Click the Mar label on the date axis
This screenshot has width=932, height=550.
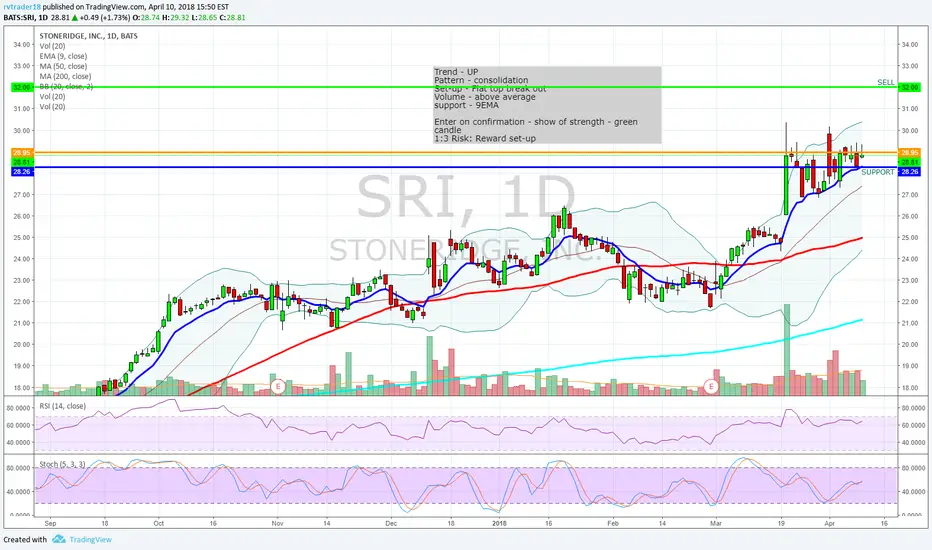point(716,523)
